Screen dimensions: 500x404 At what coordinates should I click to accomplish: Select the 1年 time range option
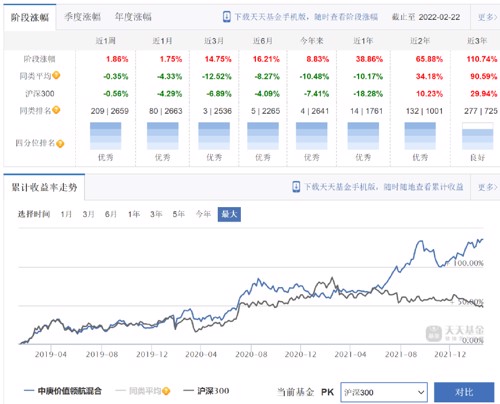coord(133,214)
